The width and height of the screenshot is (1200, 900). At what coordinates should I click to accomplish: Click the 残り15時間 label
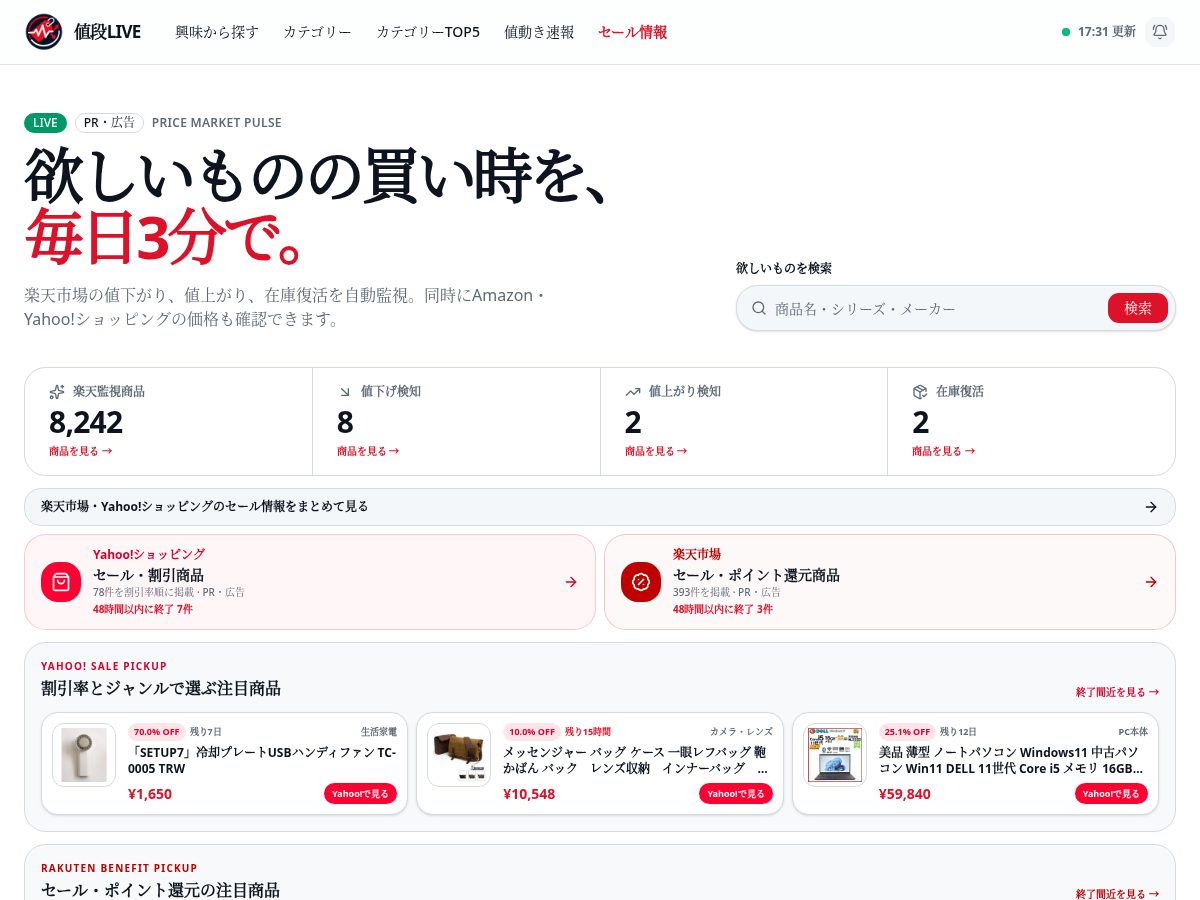coord(588,731)
